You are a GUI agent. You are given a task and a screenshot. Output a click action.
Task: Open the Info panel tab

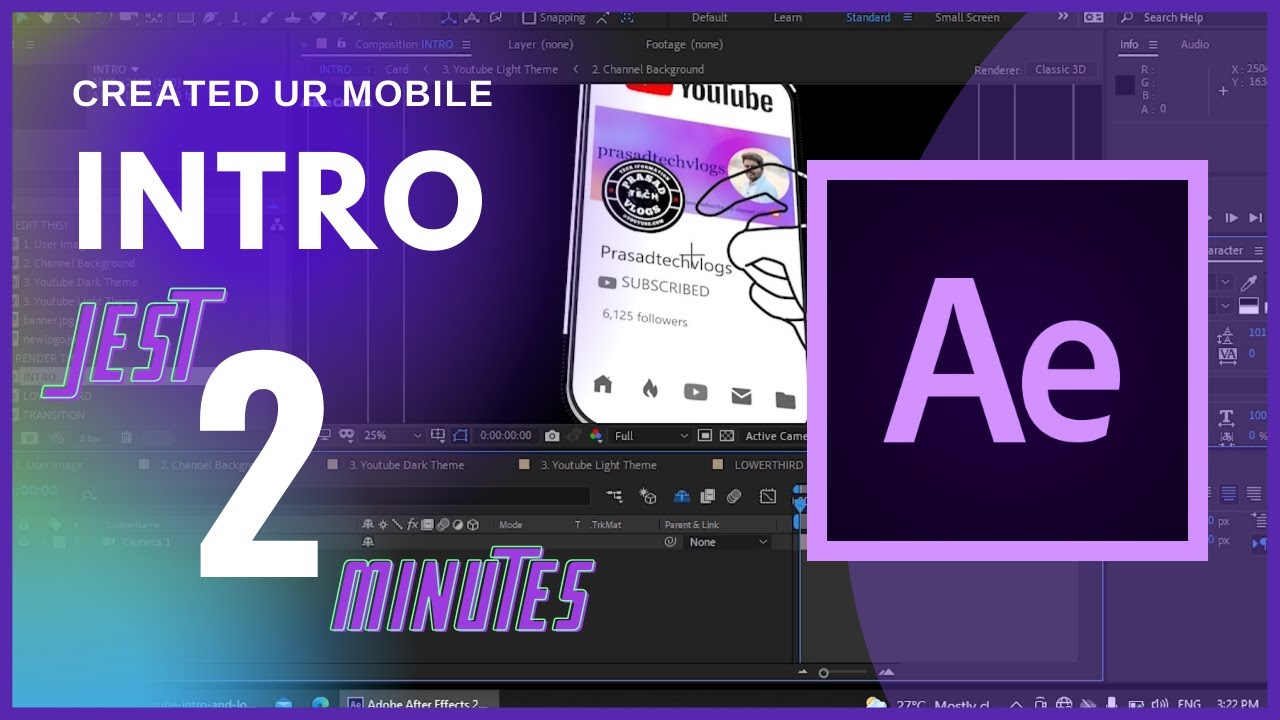click(x=1129, y=45)
